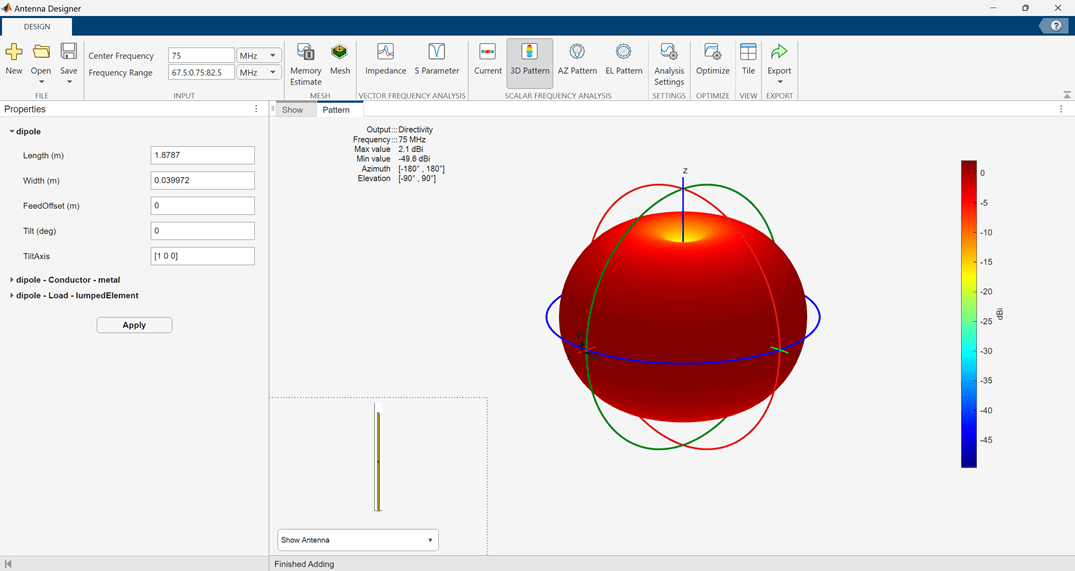Toggle the 3D Pattern button
The width and height of the screenshot is (1075, 571).
(x=529, y=58)
